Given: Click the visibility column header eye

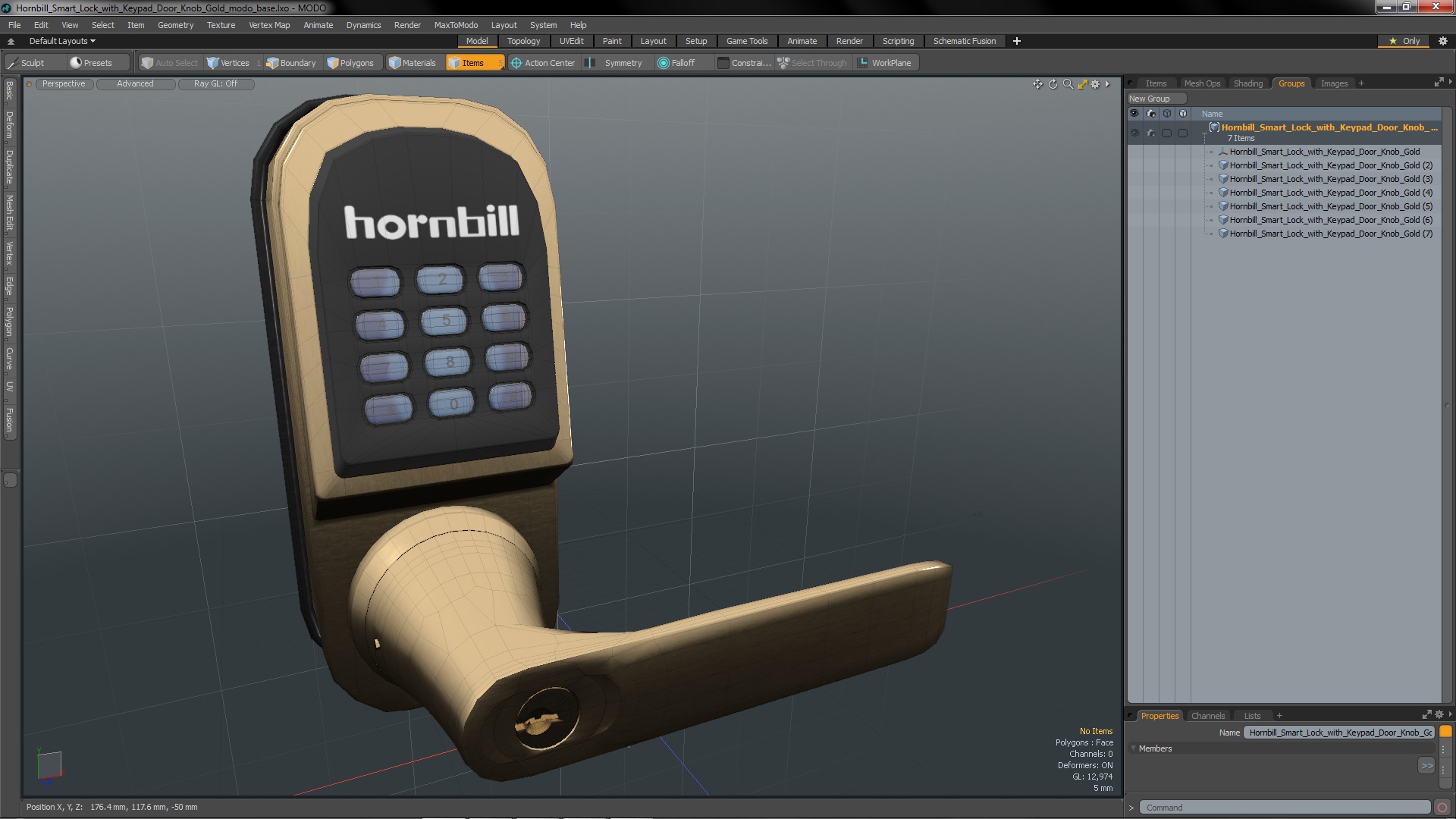Looking at the screenshot, I should coord(1134,114).
